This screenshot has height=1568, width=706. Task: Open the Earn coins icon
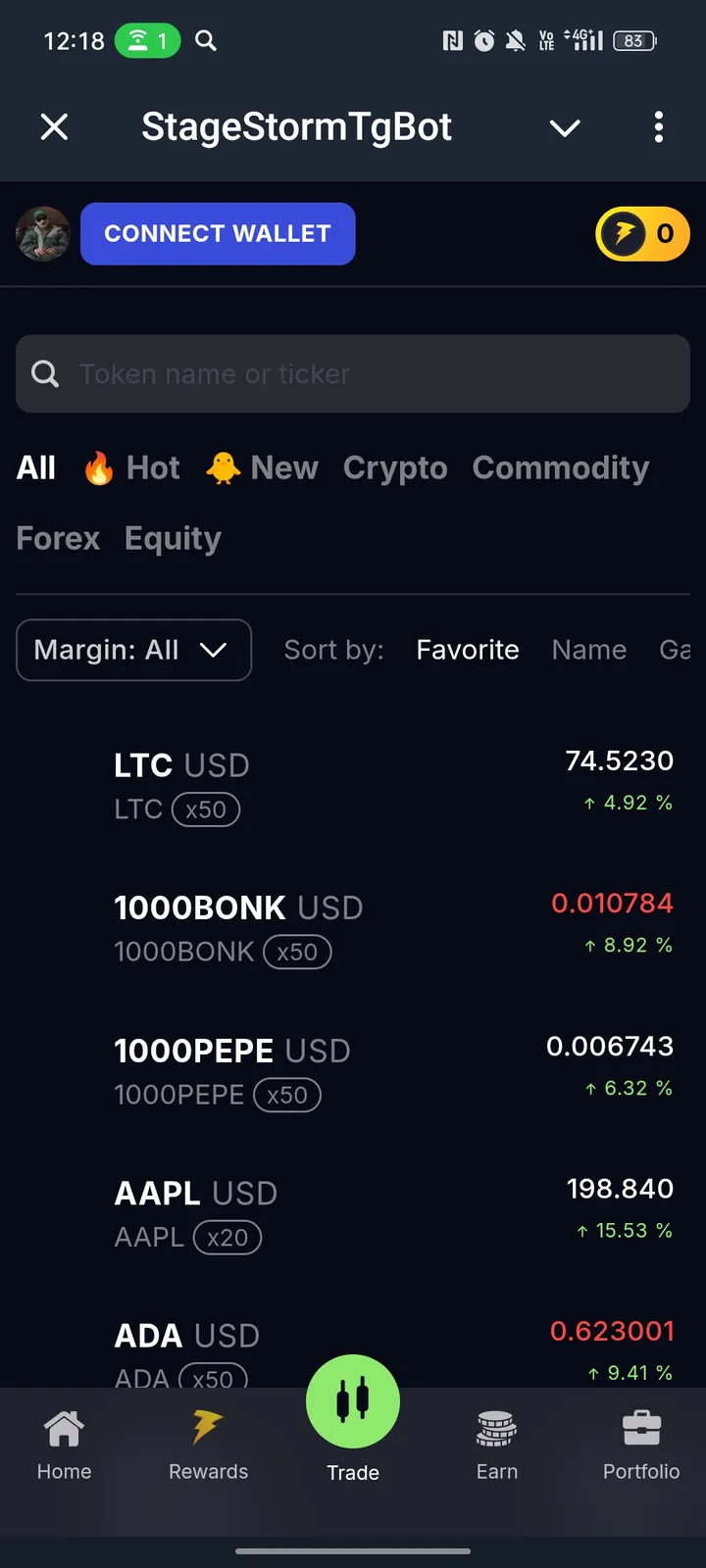point(497,1429)
